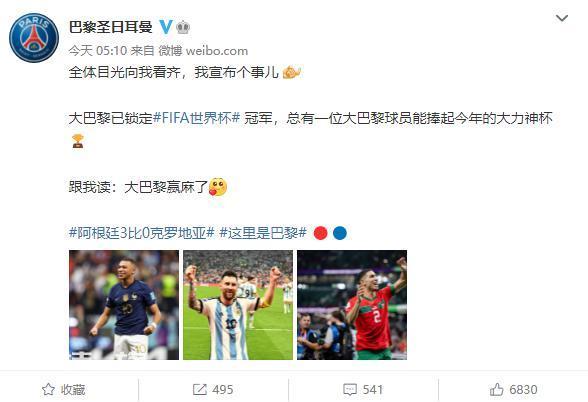Click the repost share icon
Screen dimensions: 588x402
pos(200,389)
